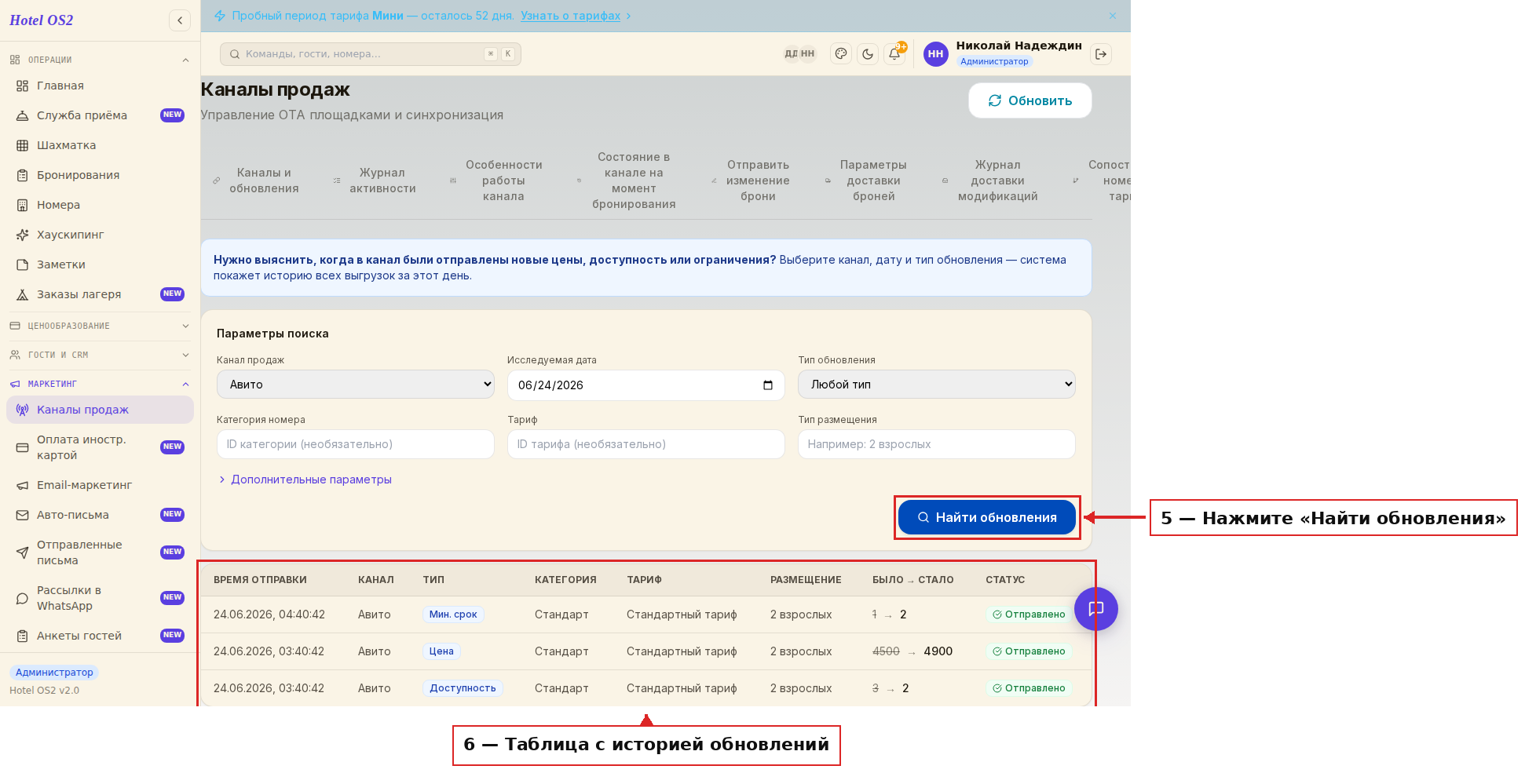Click the Обновить button
The height and width of the screenshot is (784, 1536).
pyautogui.click(x=1030, y=100)
